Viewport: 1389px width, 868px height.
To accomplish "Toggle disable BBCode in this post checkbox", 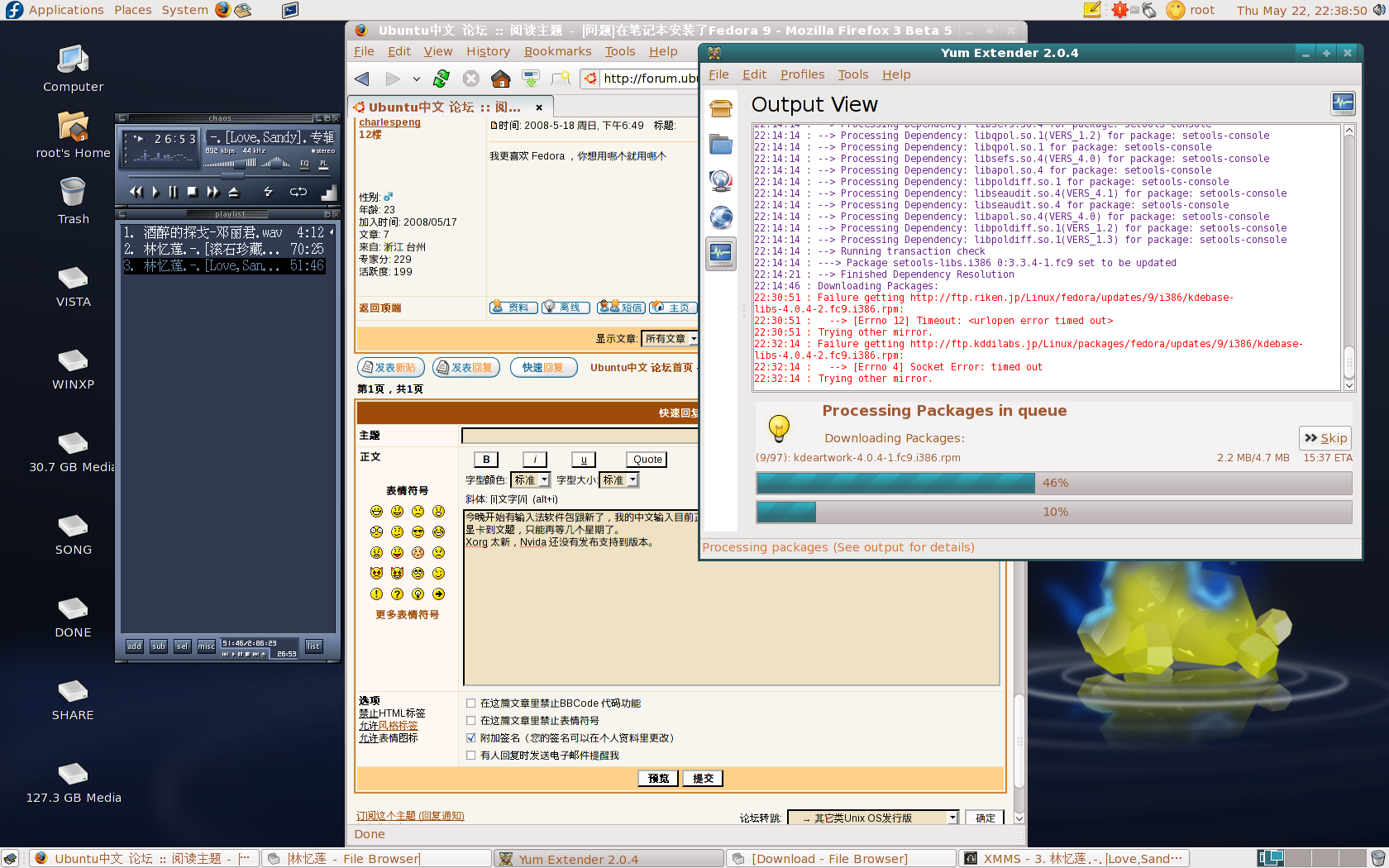I will (470, 703).
